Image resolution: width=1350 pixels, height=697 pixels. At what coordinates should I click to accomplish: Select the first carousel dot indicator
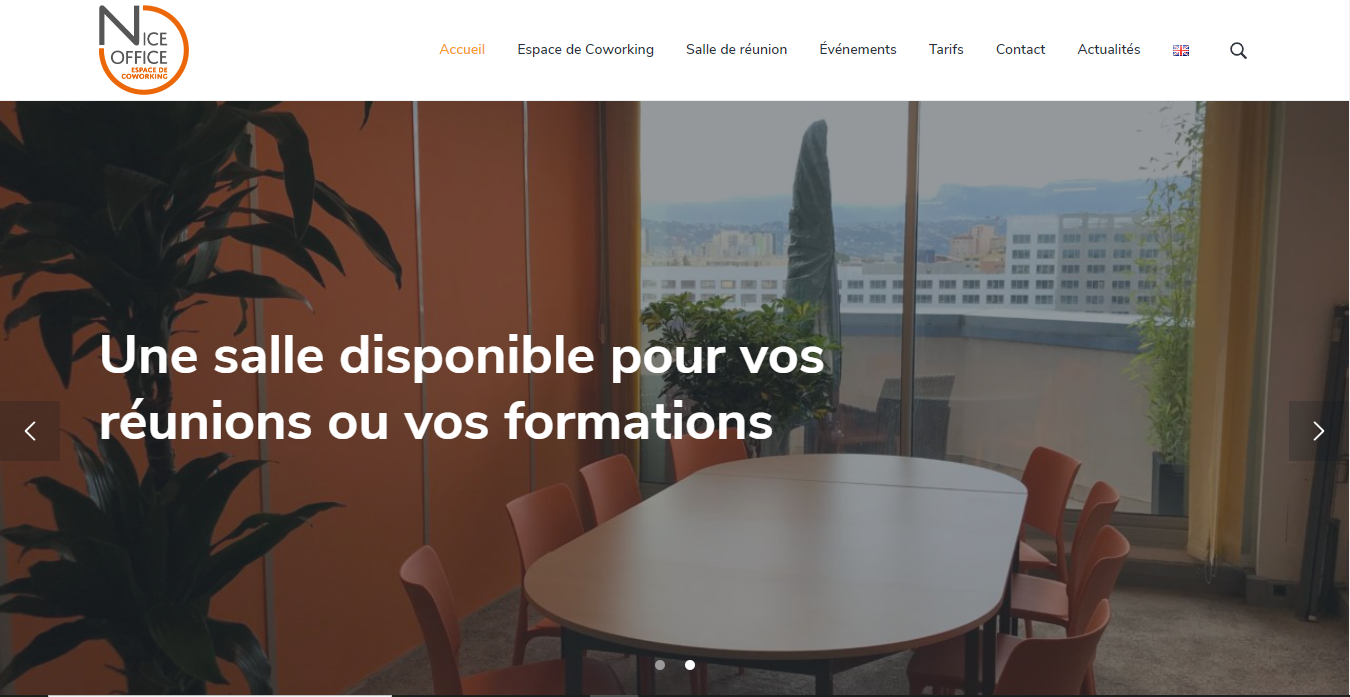(x=660, y=665)
